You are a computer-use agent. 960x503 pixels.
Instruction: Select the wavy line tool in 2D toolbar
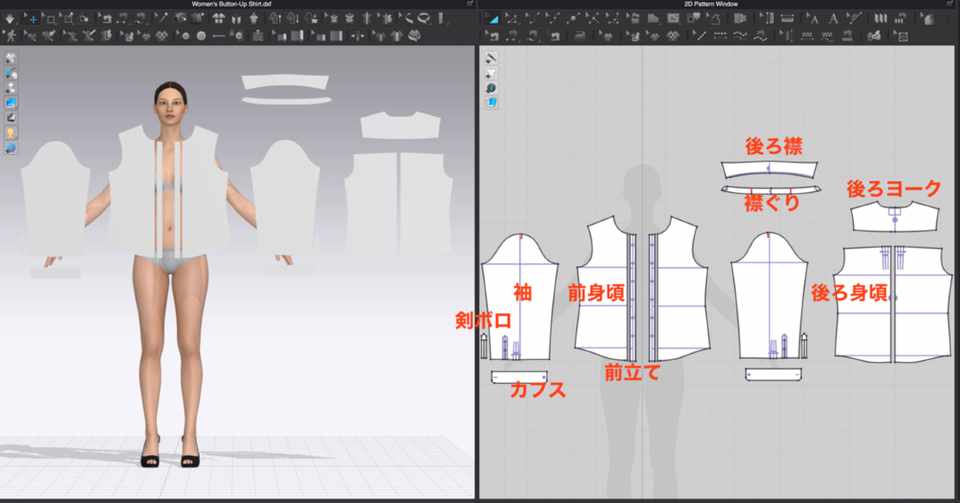click(x=740, y=35)
